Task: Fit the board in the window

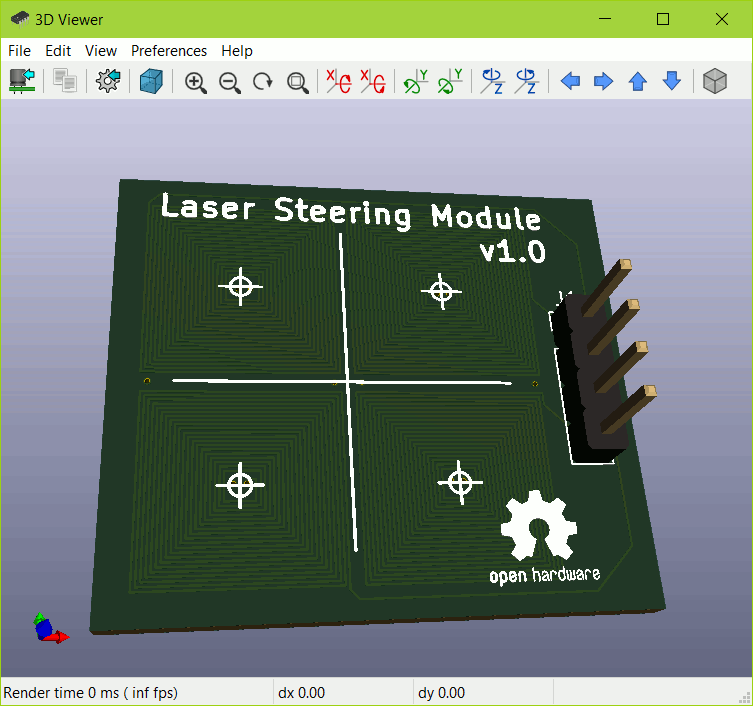Action: 297,82
